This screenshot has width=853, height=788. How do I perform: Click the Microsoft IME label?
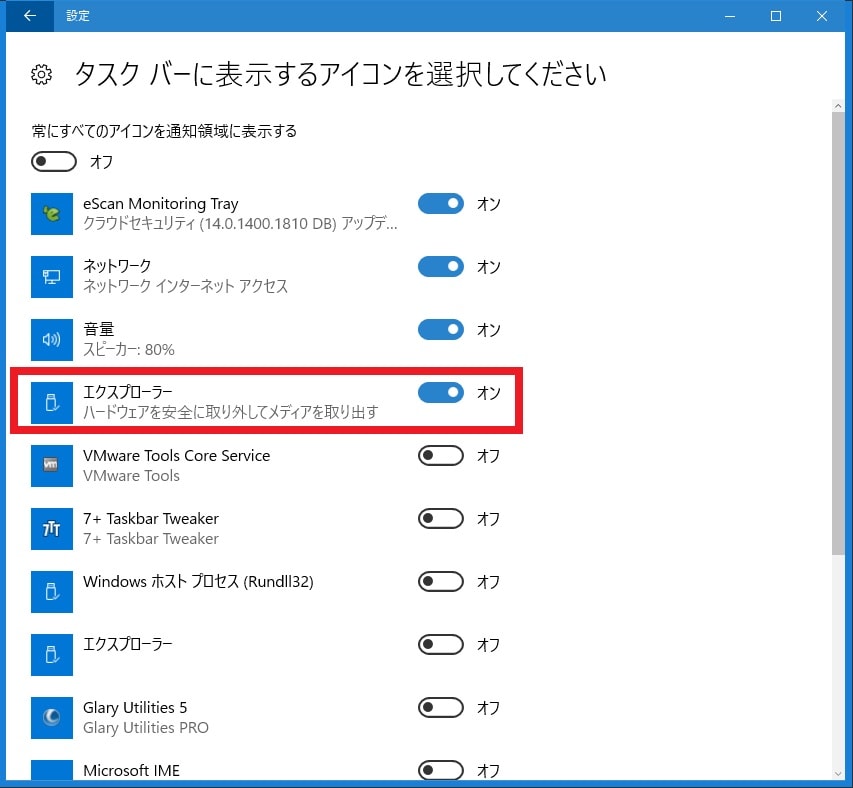tap(131, 770)
